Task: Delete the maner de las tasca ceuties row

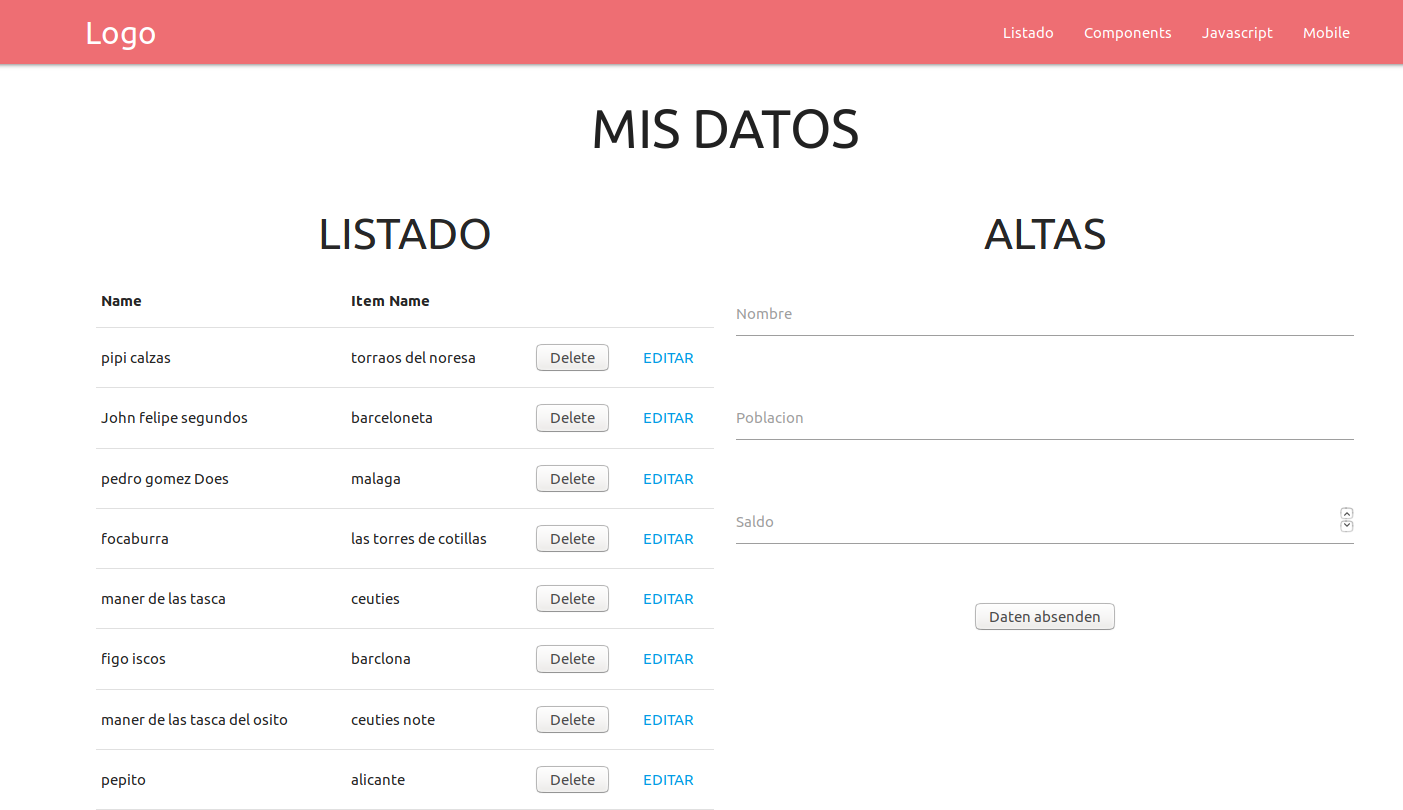Action: click(x=572, y=599)
